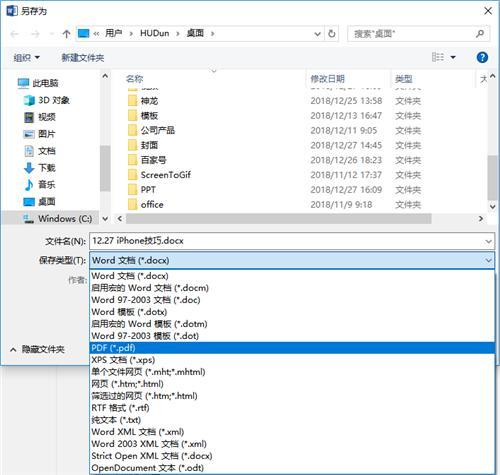Open 桌面 in the sidebar
The height and width of the screenshot is (475, 500).
click(x=39, y=201)
